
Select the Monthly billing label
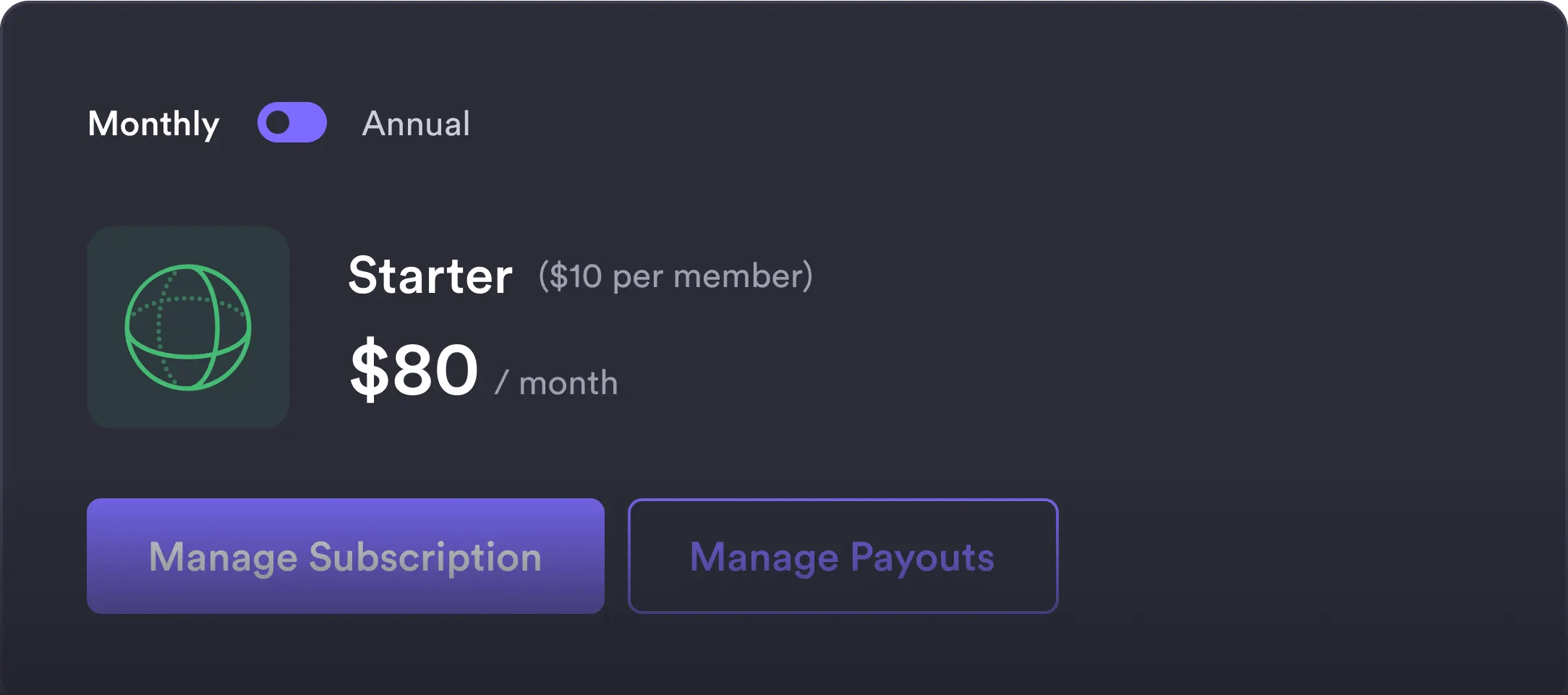153,124
